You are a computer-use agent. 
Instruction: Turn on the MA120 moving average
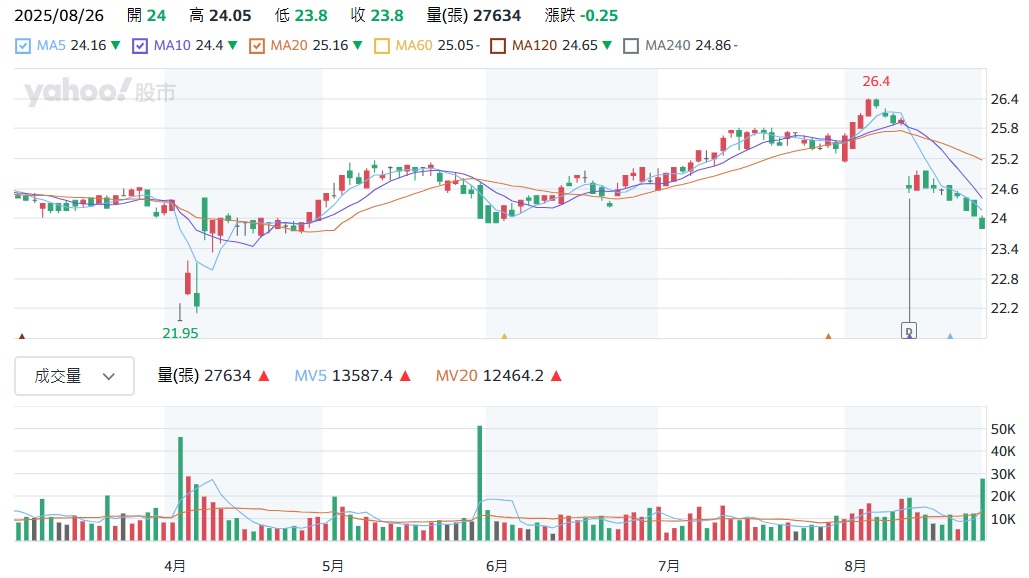[x=498, y=45]
